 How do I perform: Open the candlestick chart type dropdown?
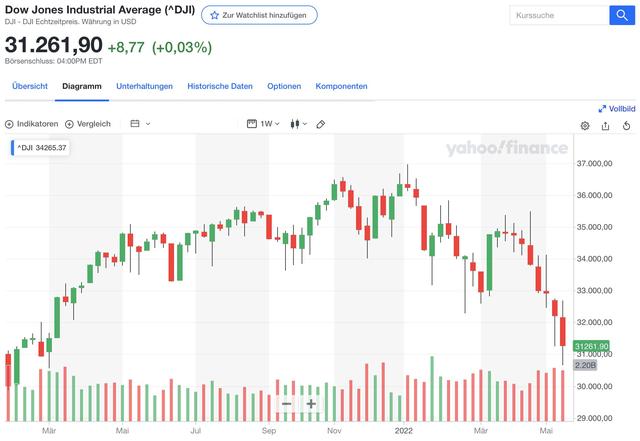click(298, 124)
